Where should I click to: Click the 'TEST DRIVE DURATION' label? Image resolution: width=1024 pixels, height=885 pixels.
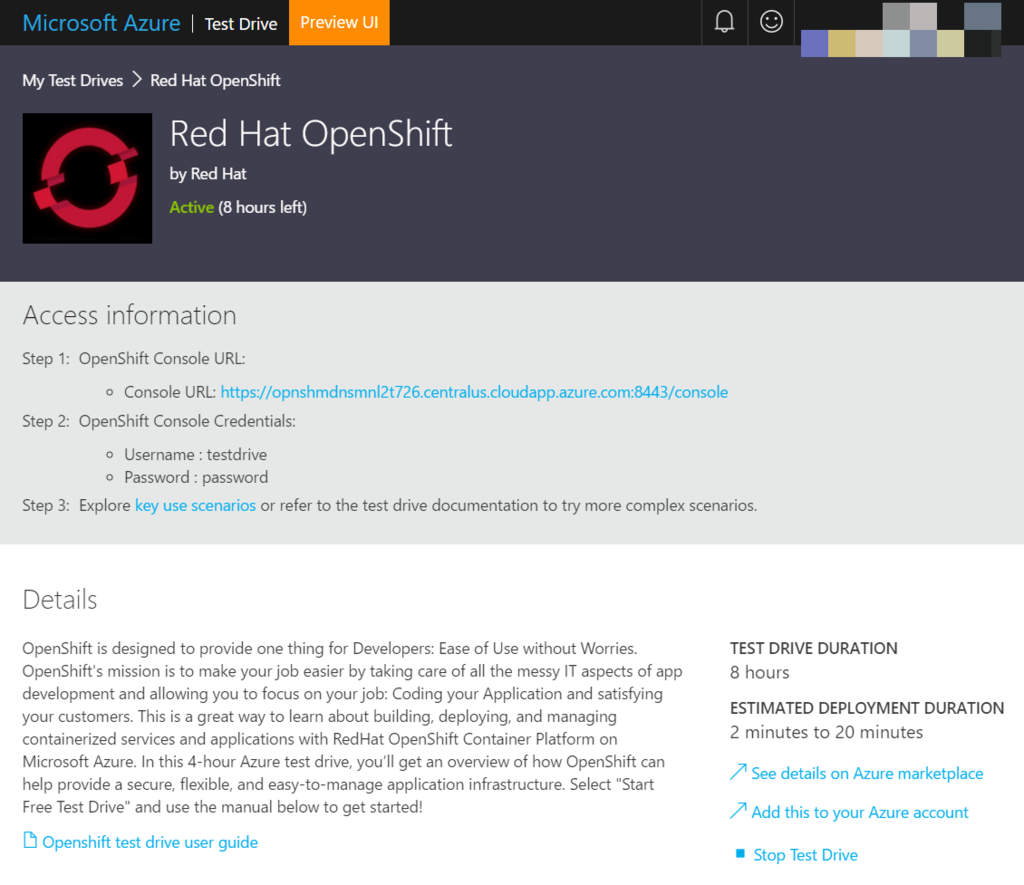pos(814,649)
